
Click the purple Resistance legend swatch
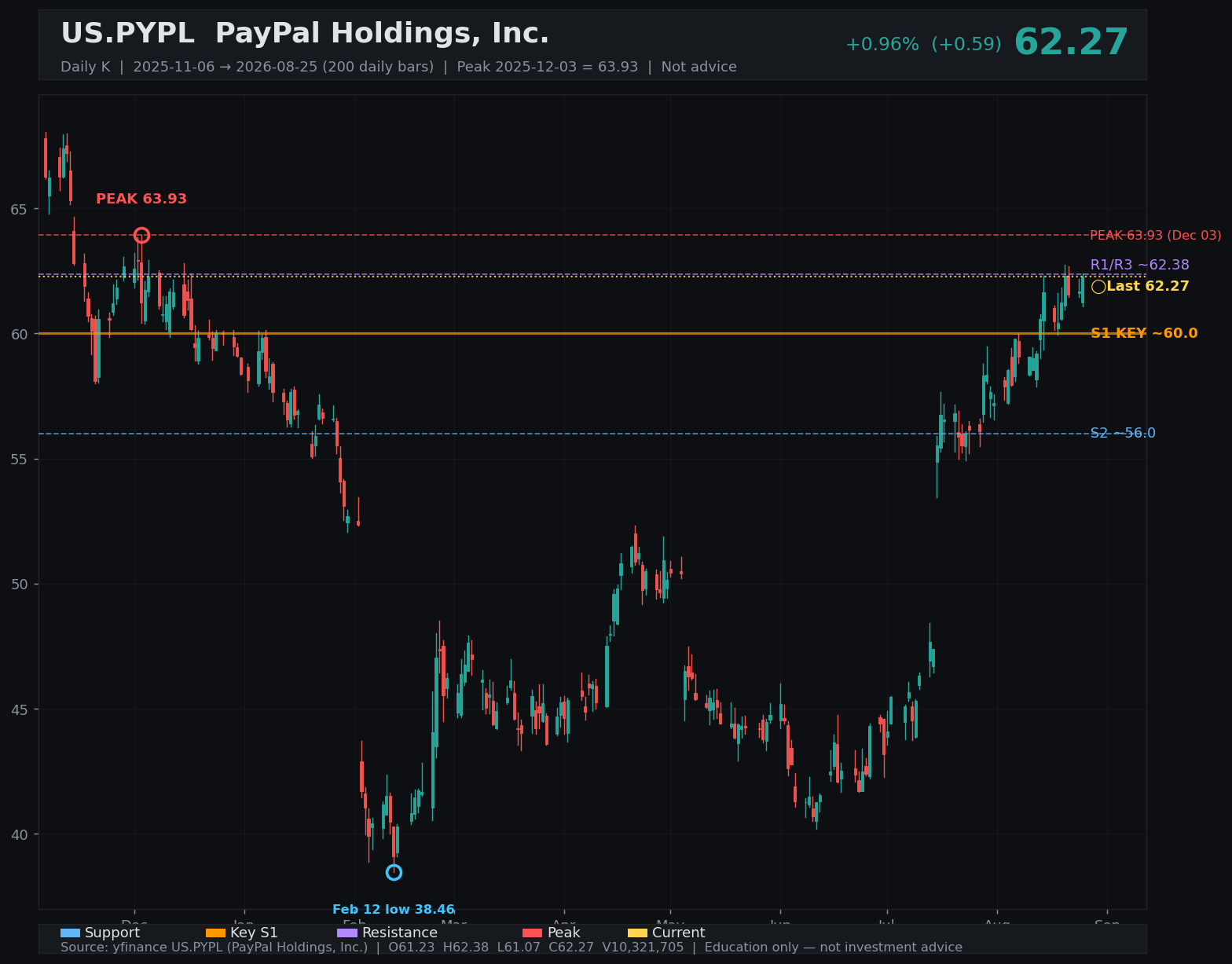tap(347, 933)
